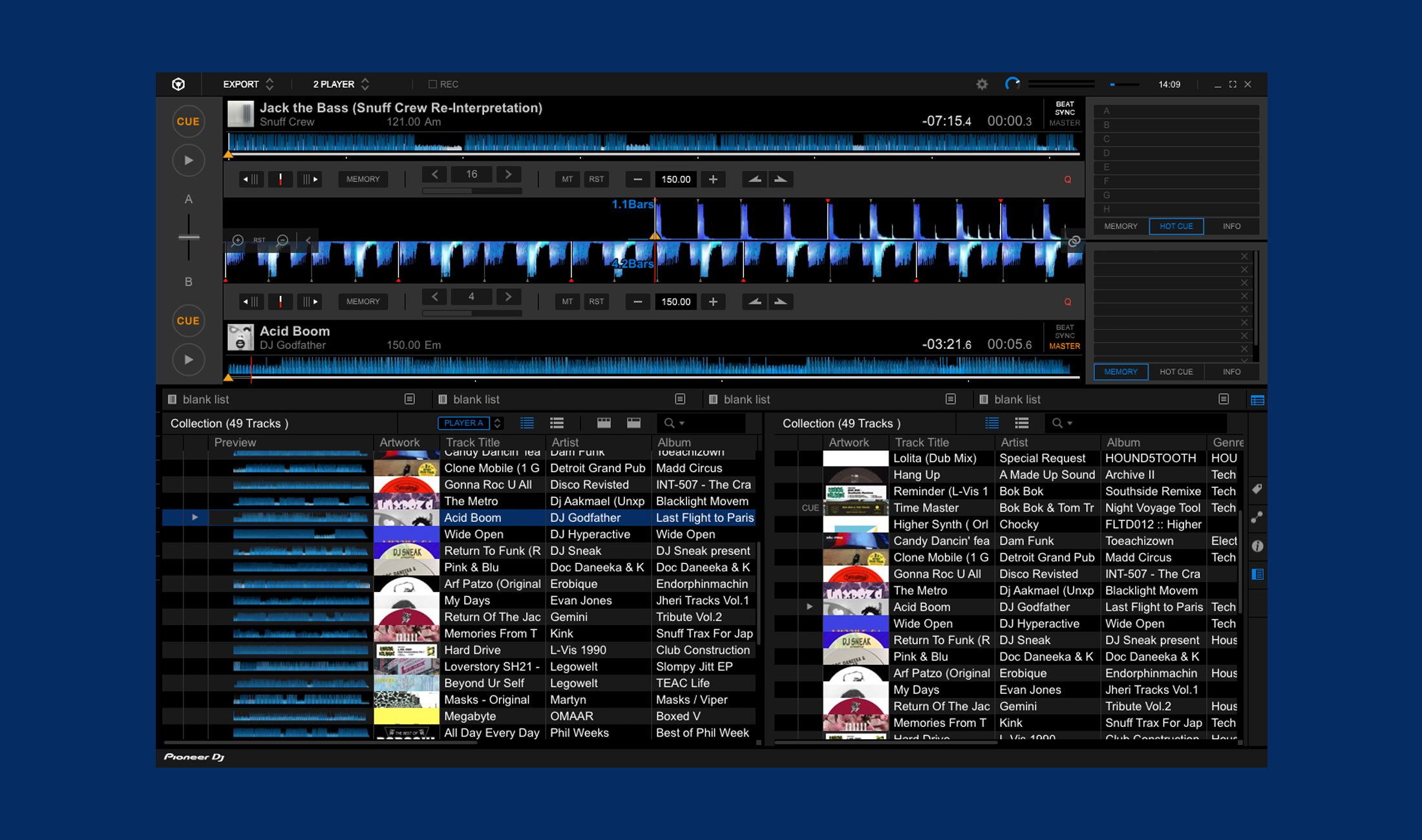
Task: Click MEMORY button on deck A
Action: tap(363, 179)
